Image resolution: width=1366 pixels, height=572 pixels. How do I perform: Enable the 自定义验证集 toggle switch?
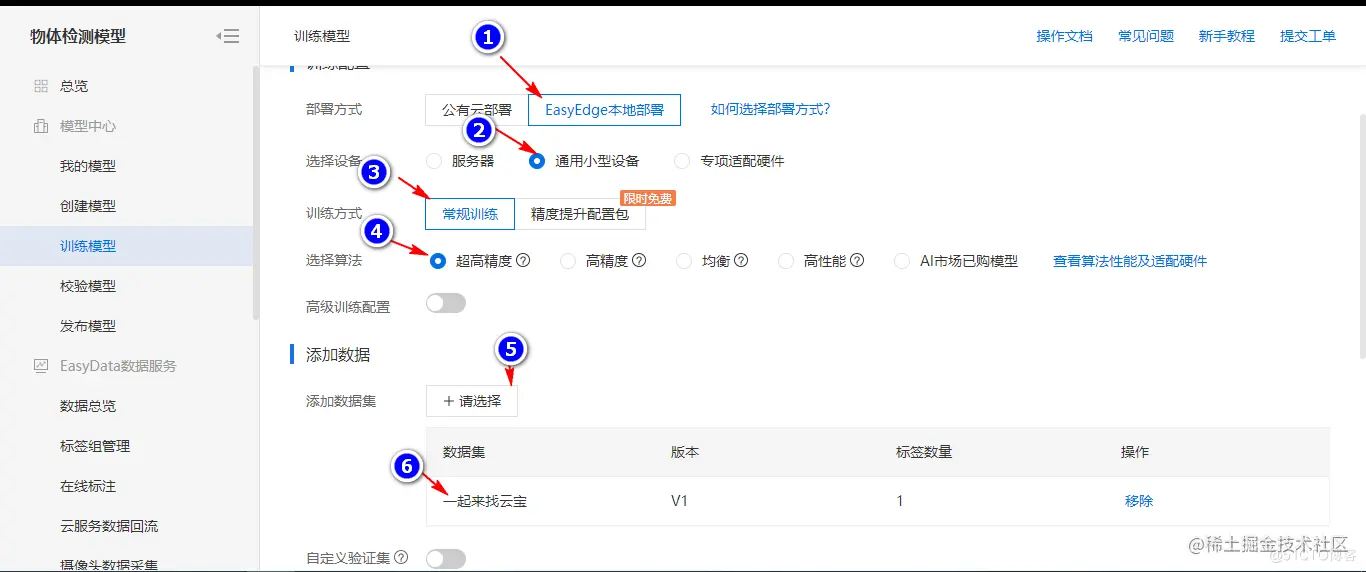[x=446, y=558]
